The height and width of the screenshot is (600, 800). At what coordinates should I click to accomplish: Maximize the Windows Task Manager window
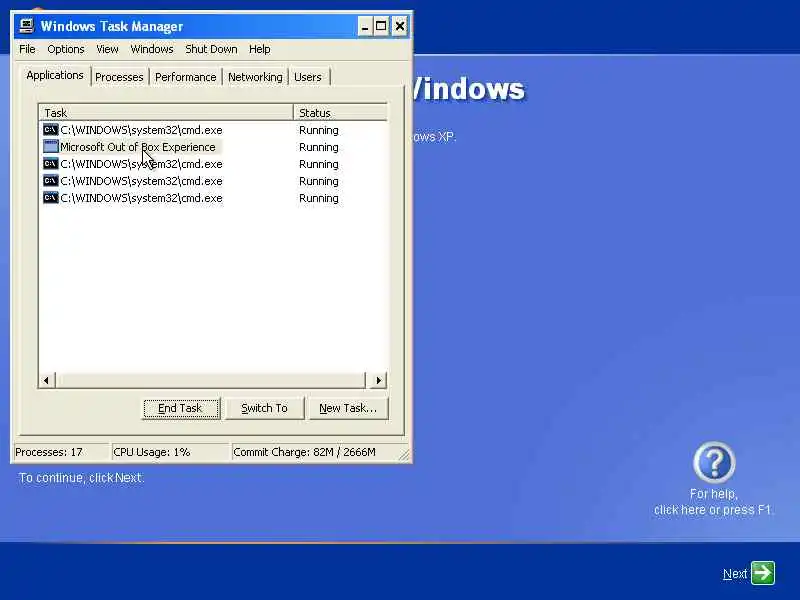click(381, 26)
